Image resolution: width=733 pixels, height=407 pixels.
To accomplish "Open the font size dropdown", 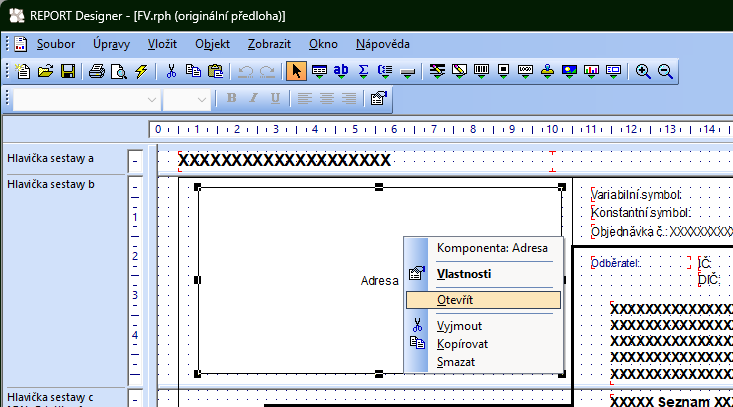I will [201, 100].
